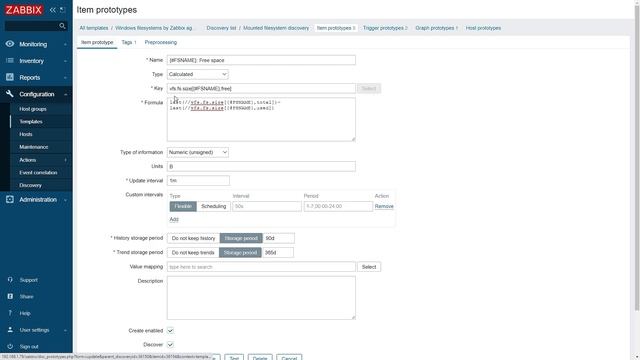Click inside the Formula text area
The height and width of the screenshot is (360, 640).
point(261,120)
